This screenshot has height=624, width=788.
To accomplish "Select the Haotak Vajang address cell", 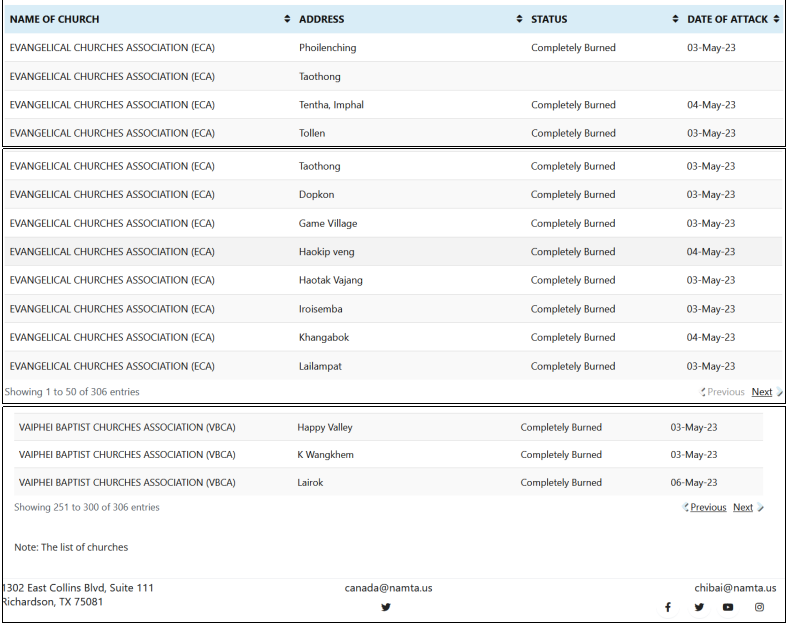I will [330, 280].
